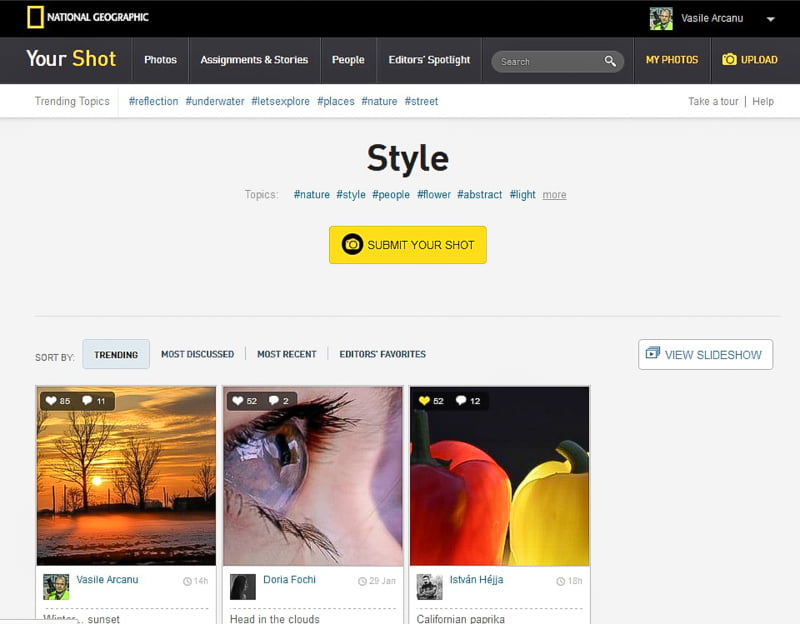Open the Californian paprika photo thumbnail
The height and width of the screenshot is (624, 800).
499,476
